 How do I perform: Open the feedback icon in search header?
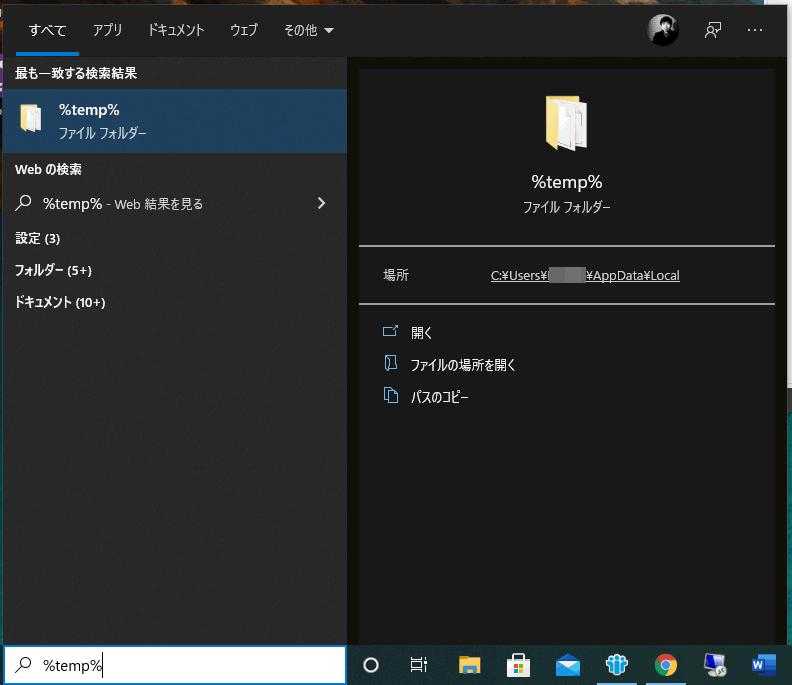(712, 30)
